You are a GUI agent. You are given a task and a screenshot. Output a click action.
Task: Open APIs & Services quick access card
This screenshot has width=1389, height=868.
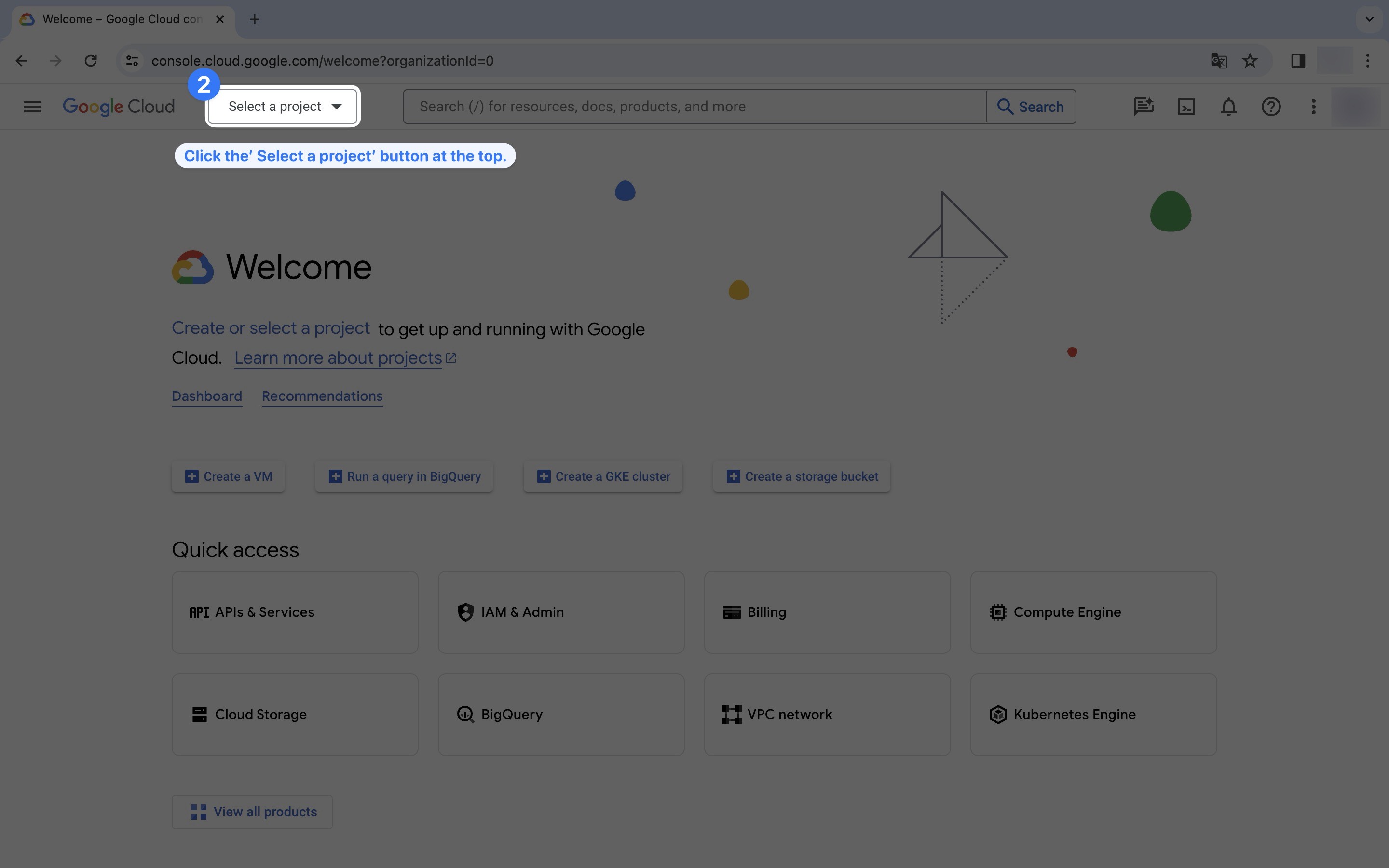(x=295, y=612)
